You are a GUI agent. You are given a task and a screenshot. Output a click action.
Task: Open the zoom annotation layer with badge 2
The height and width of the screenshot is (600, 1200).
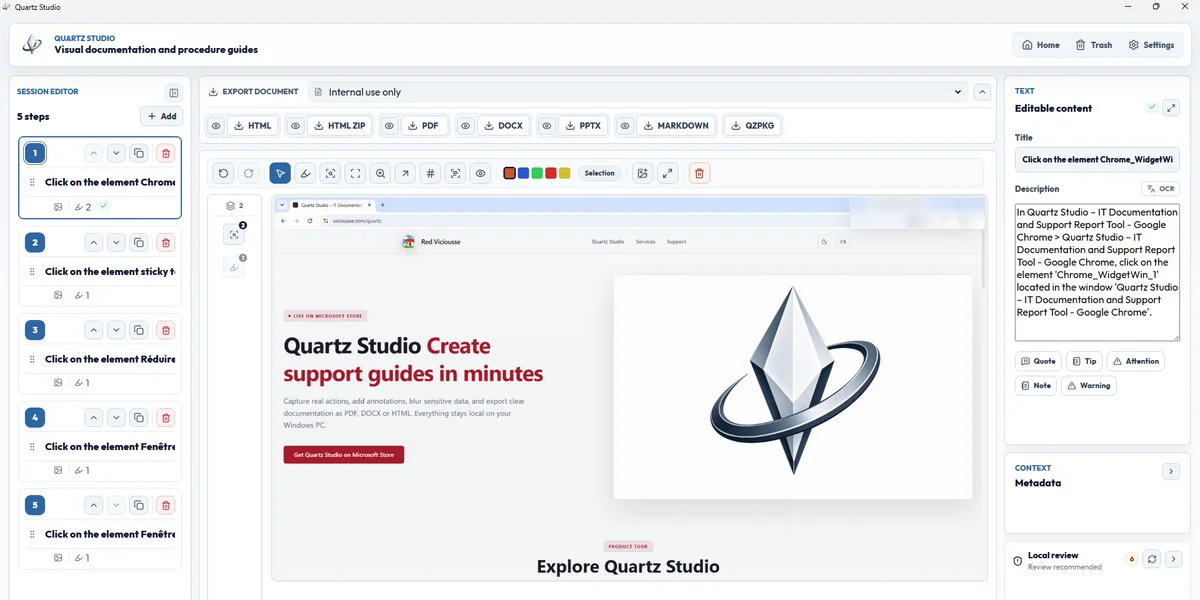coord(234,234)
